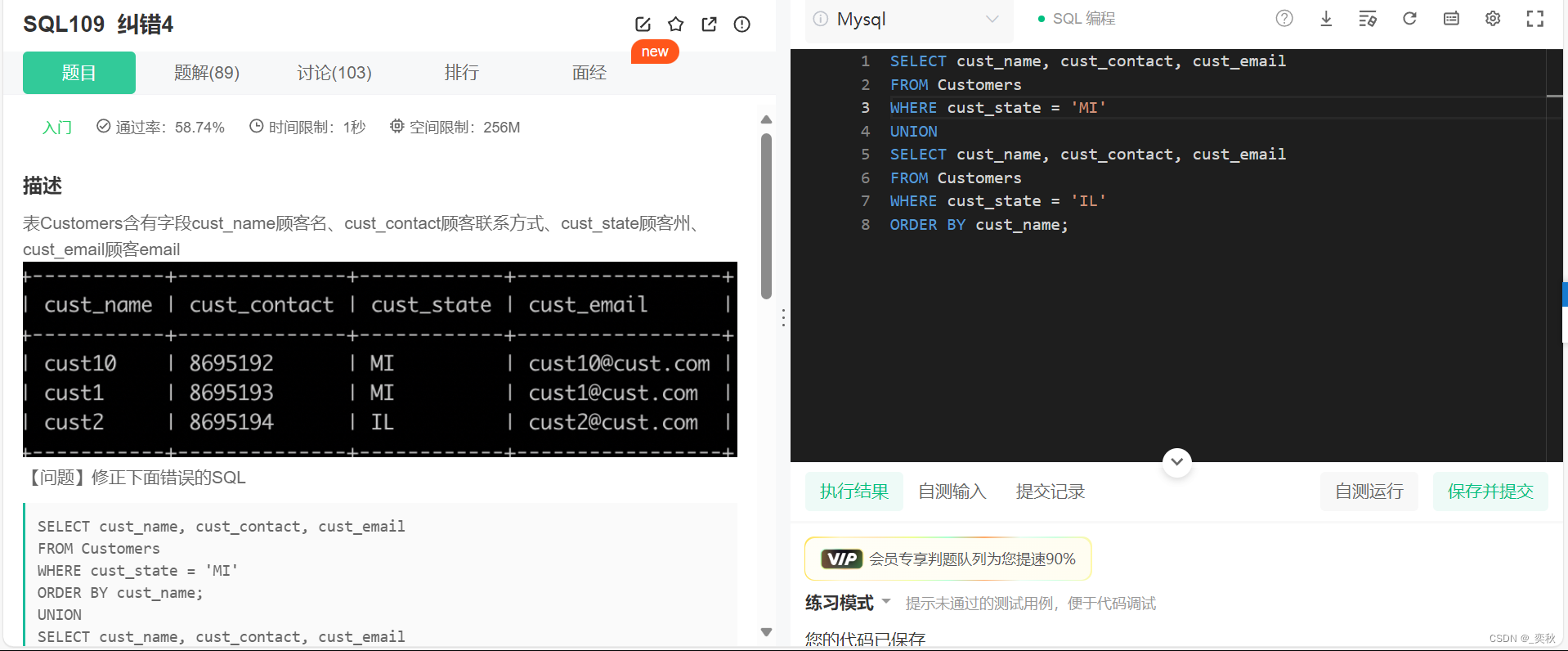Click the SQL109 纠错4 title
The height and width of the screenshot is (651, 1568).
click(x=98, y=25)
